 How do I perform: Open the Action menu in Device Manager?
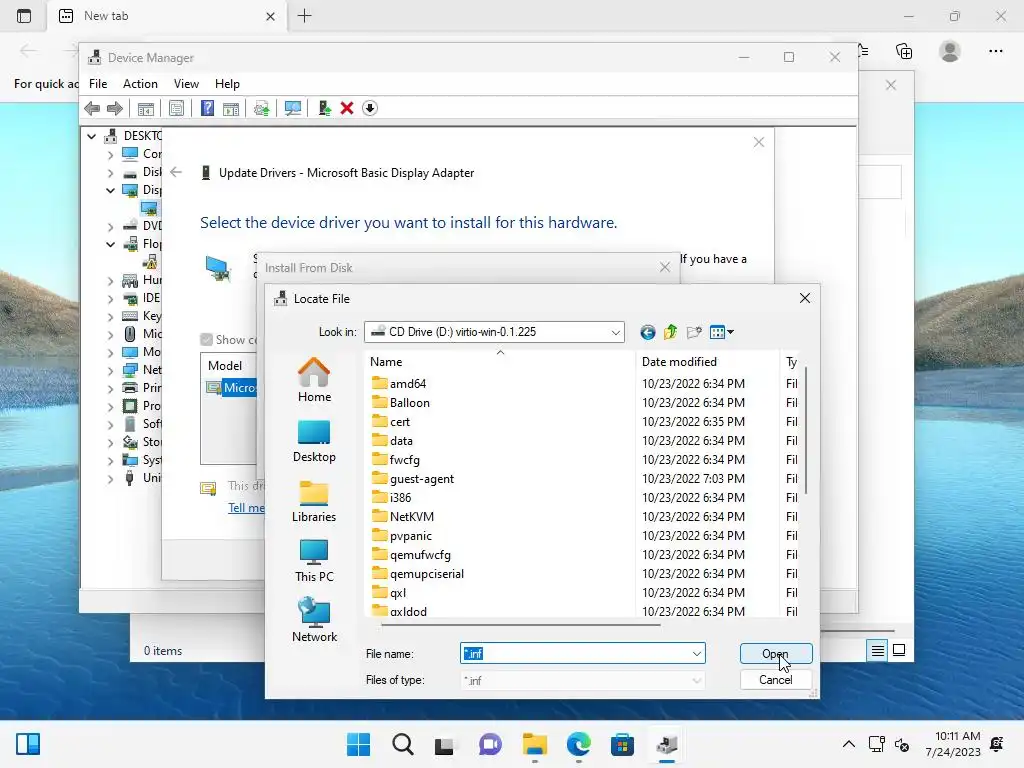140,84
